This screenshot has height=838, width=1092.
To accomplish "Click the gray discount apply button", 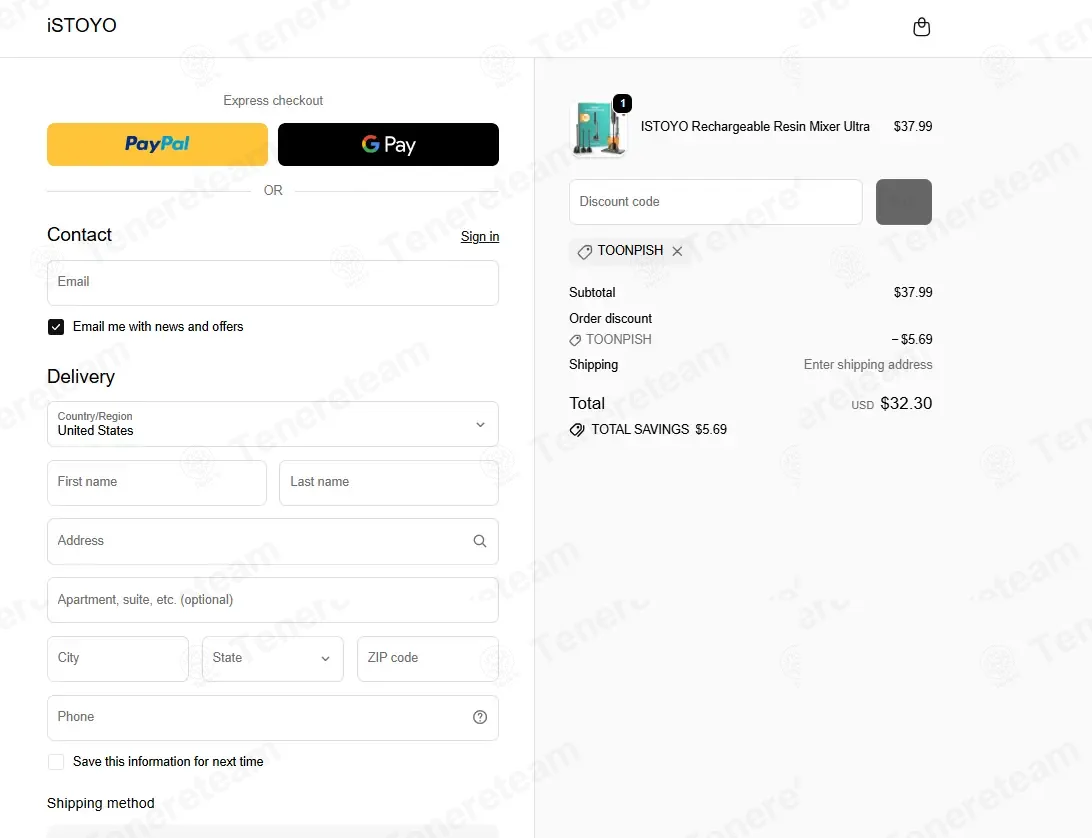I will click(904, 202).
